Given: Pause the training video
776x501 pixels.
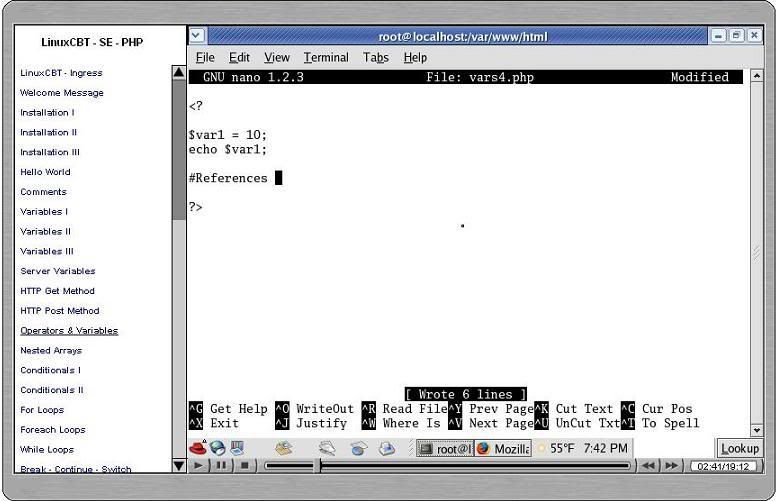Looking at the screenshot, I should [x=221, y=465].
